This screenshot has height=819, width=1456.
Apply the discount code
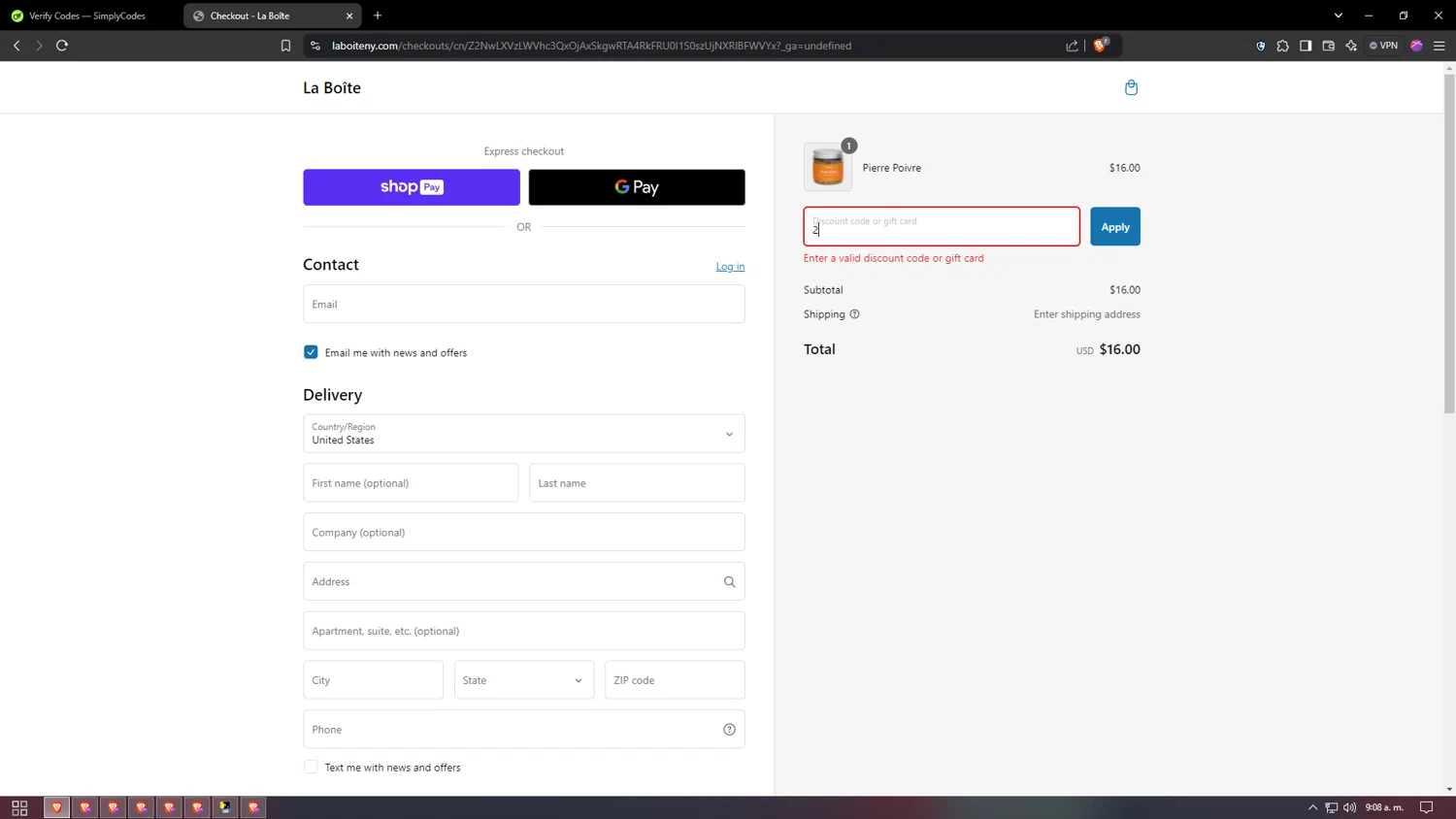(1115, 227)
